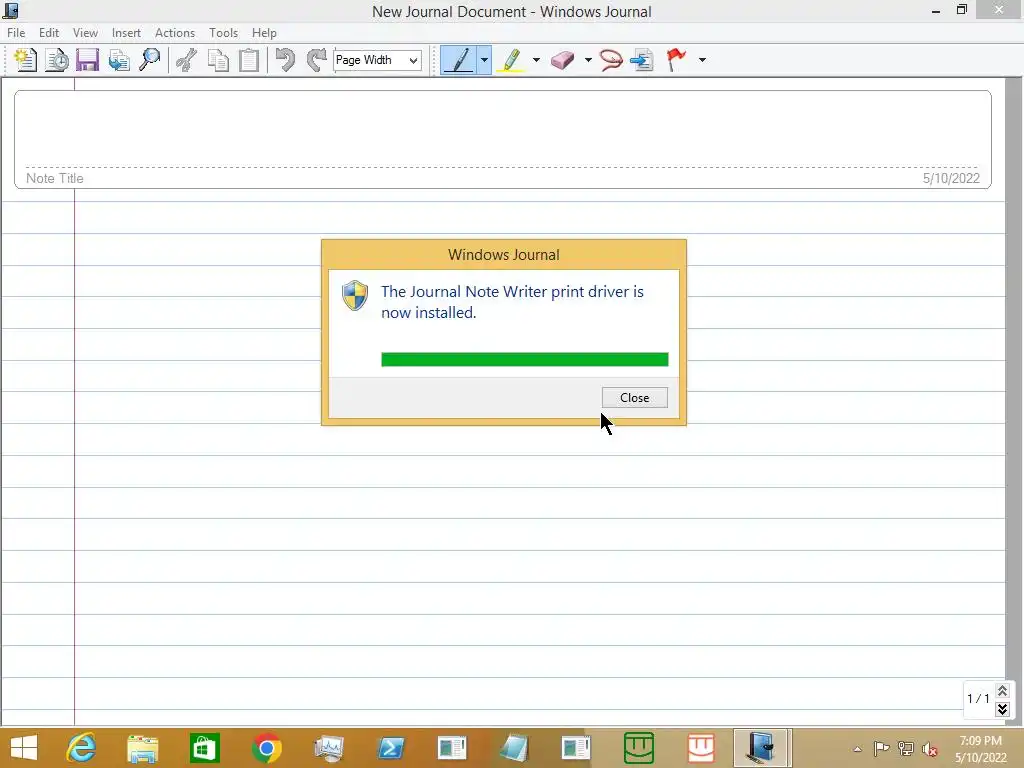Click the New Note toolbar icon
This screenshot has height=768, width=1024.
coord(25,60)
